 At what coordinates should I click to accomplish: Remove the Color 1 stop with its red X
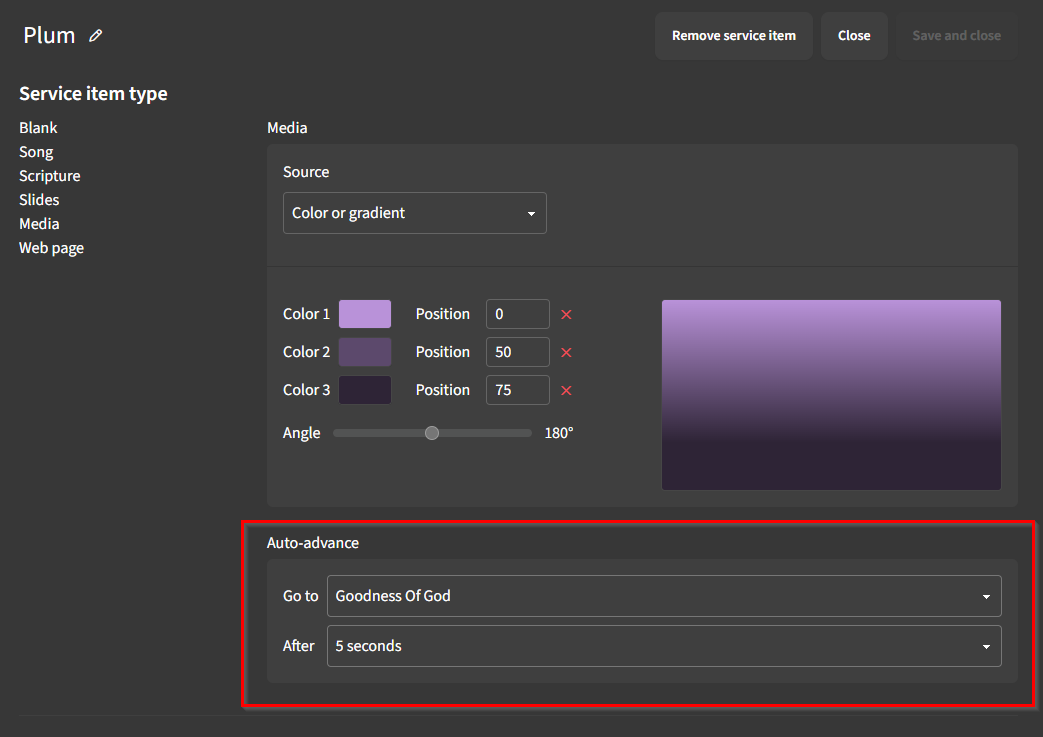(566, 313)
